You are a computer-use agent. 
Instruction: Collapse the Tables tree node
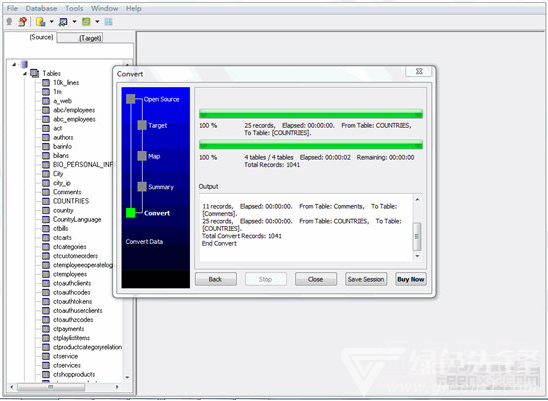[x=25, y=73]
